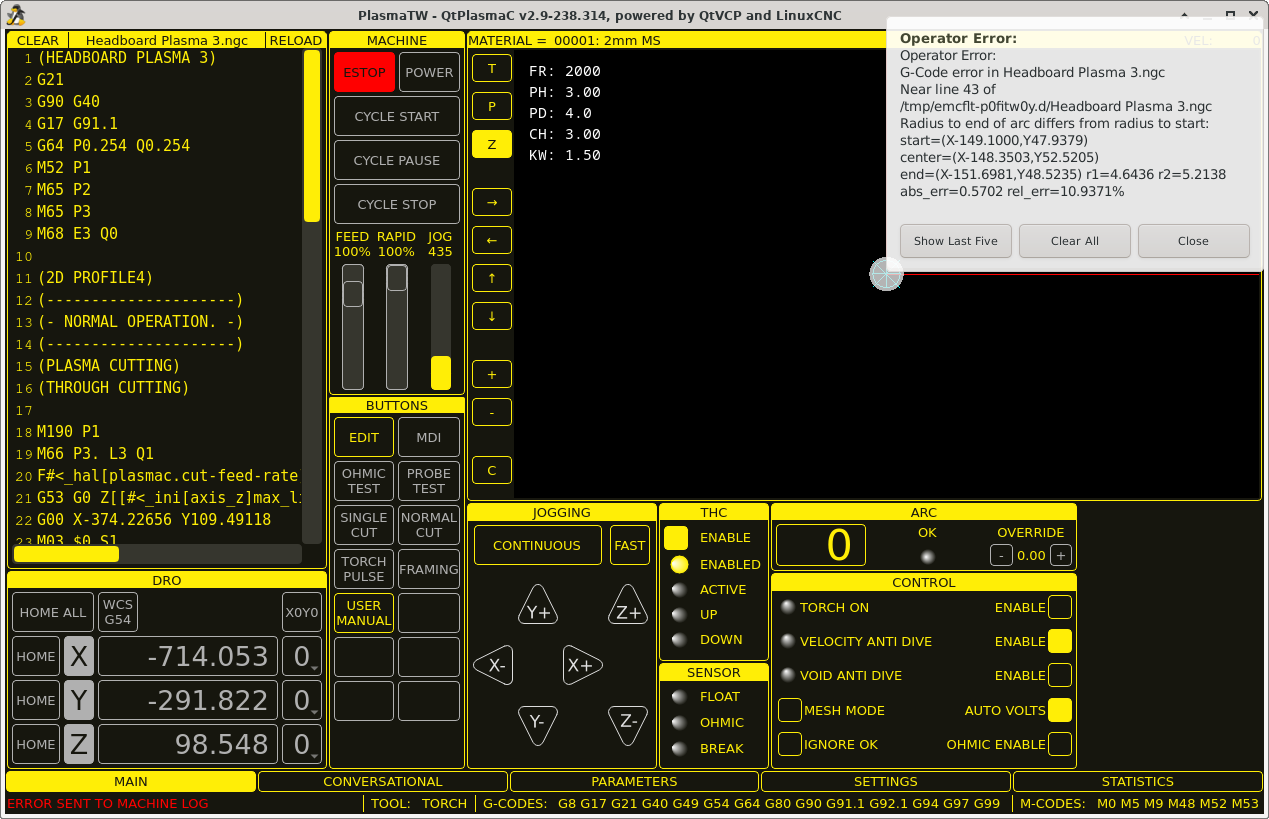Open the USER MANUAL
This screenshot has width=1269, height=819.
pyautogui.click(x=364, y=613)
